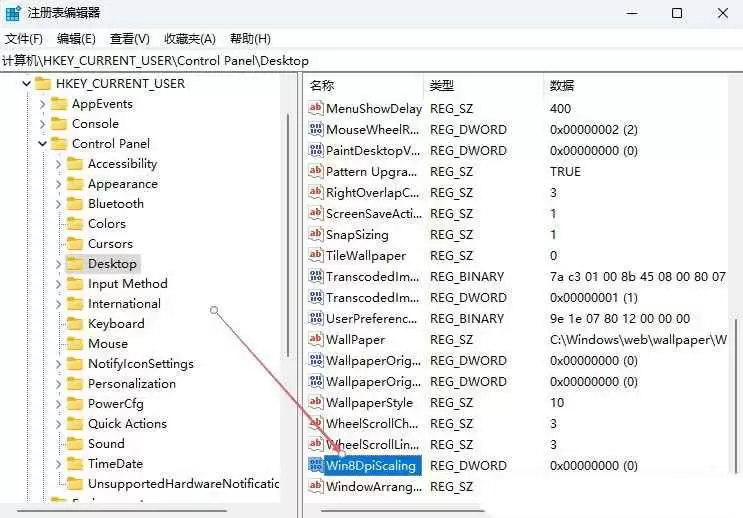Open the 帮助(H) menu
This screenshot has width=743, height=518.
(250, 39)
